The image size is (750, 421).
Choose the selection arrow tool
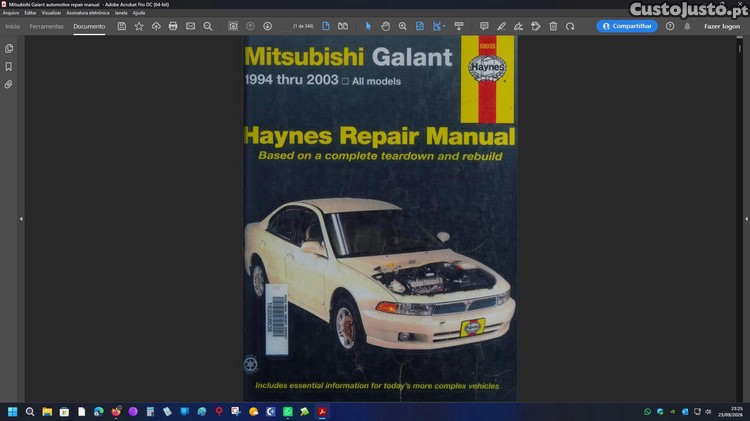pyautogui.click(x=368, y=26)
